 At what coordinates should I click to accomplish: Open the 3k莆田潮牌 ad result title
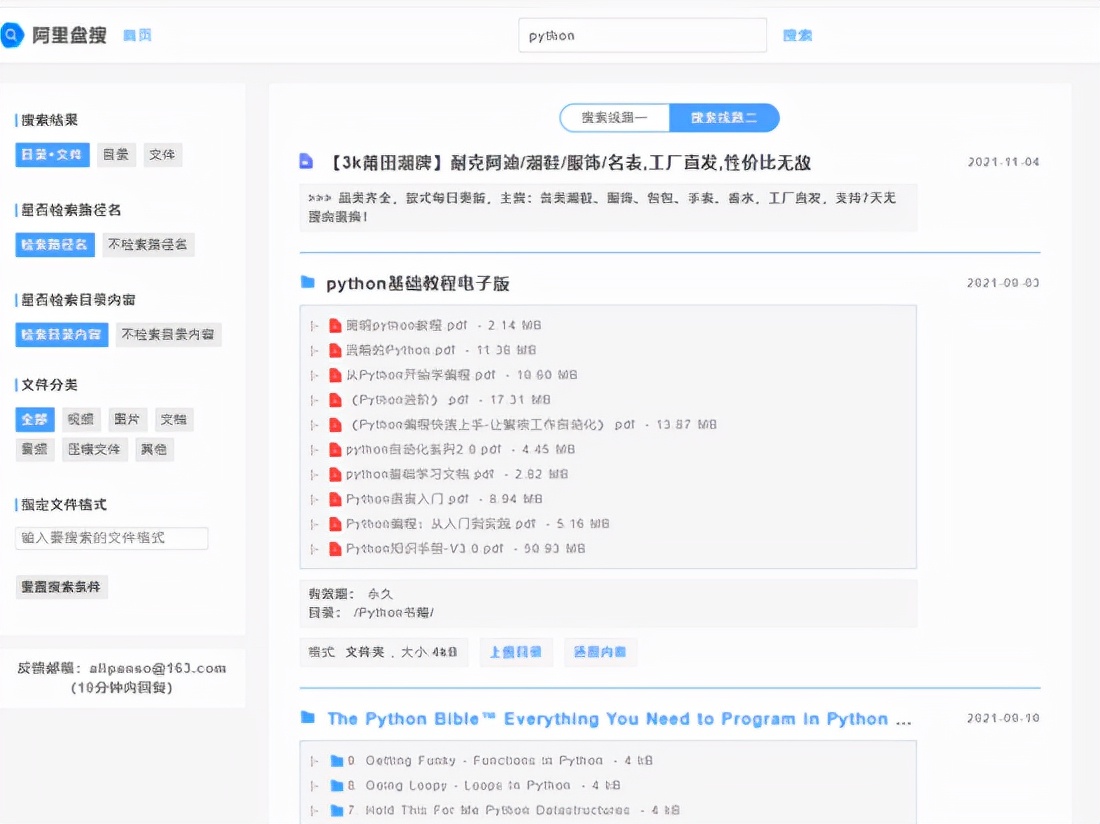pos(569,163)
